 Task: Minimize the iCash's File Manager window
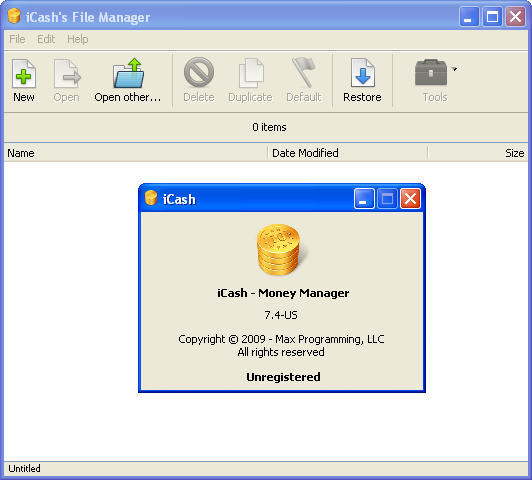[469, 16]
